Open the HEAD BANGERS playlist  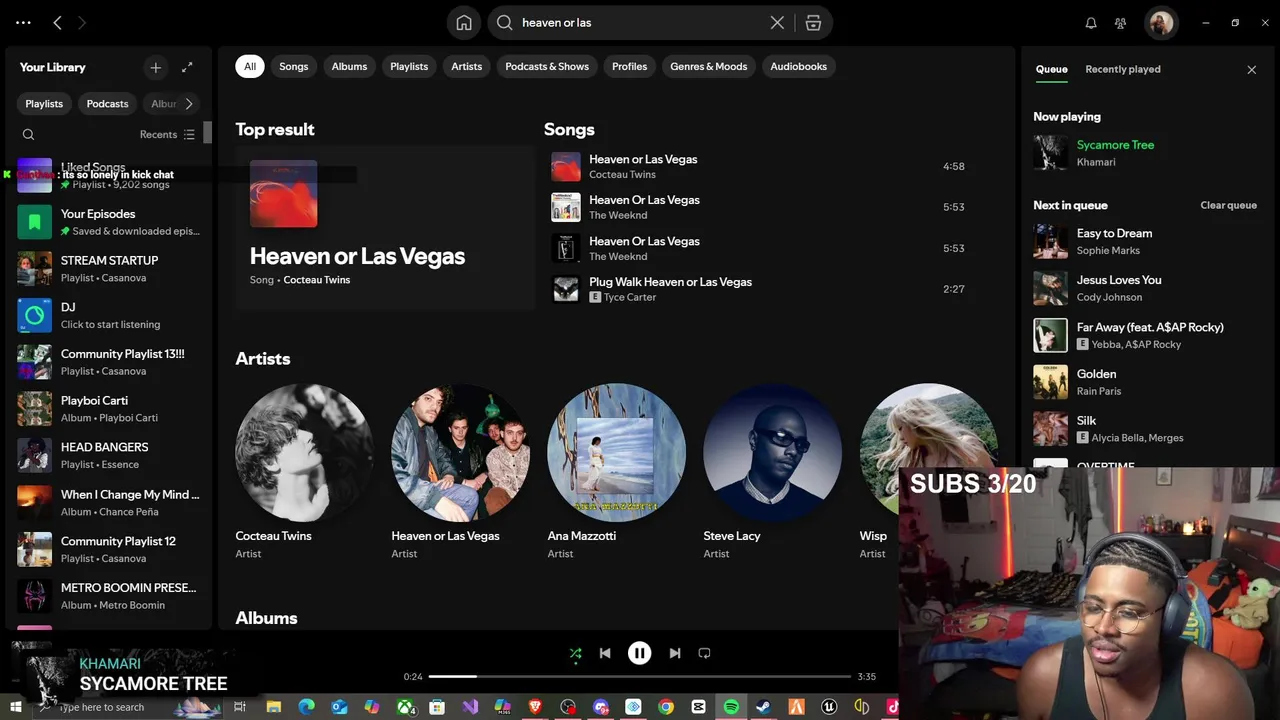[109, 455]
